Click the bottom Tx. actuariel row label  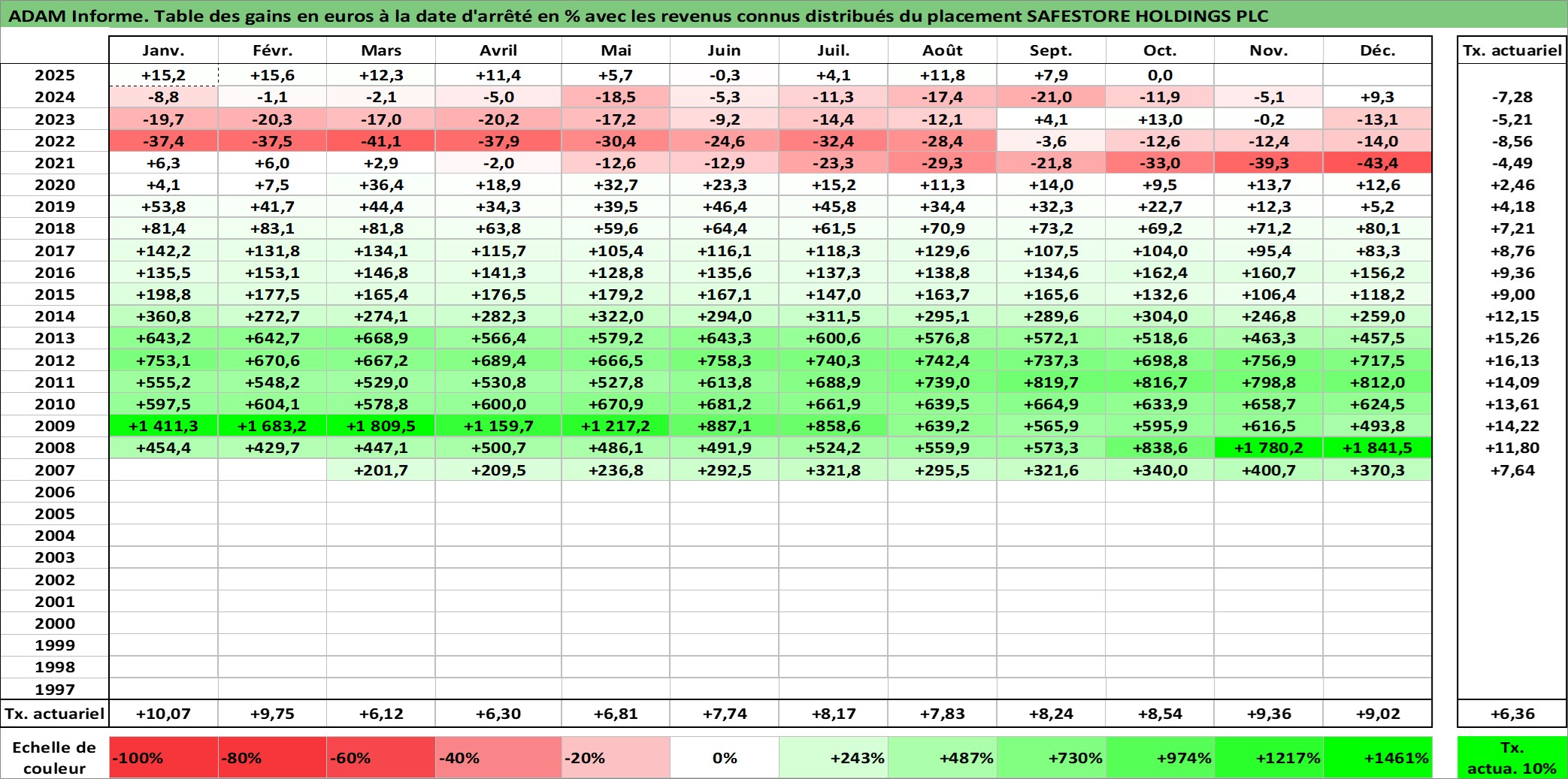click(x=55, y=714)
